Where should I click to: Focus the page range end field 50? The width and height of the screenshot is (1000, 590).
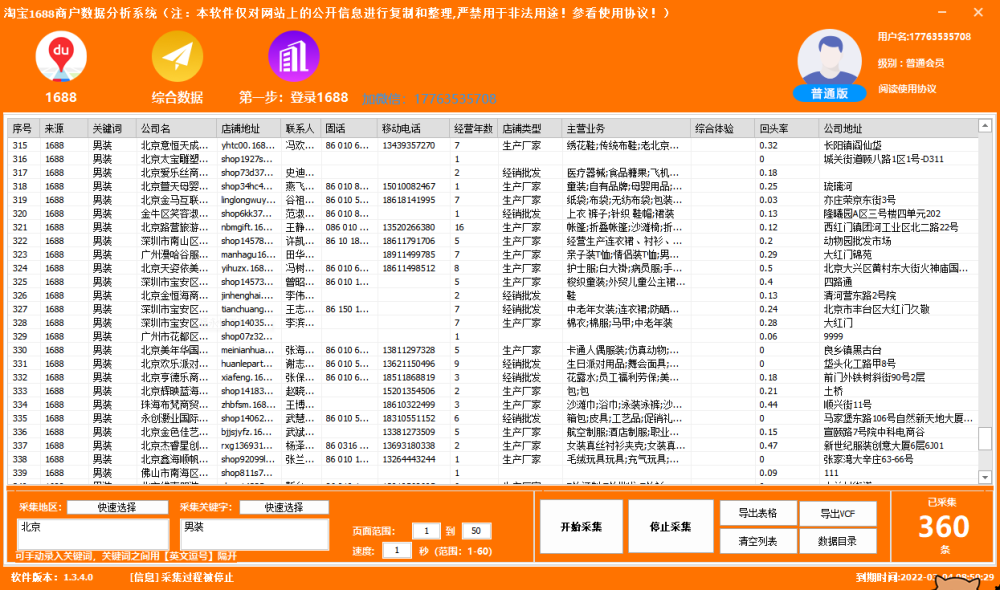476,531
